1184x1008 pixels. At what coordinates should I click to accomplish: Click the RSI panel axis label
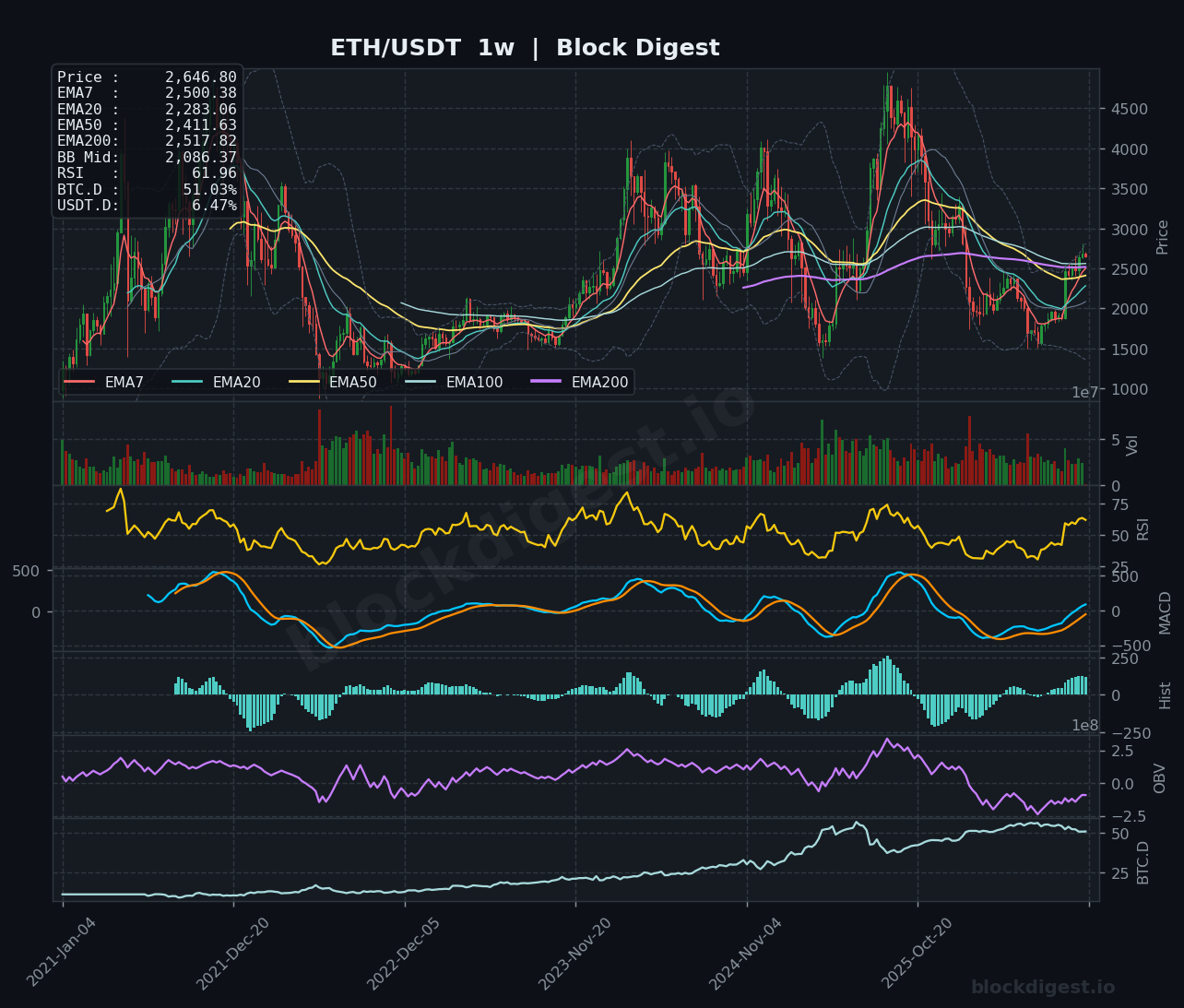click(x=1143, y=529)
